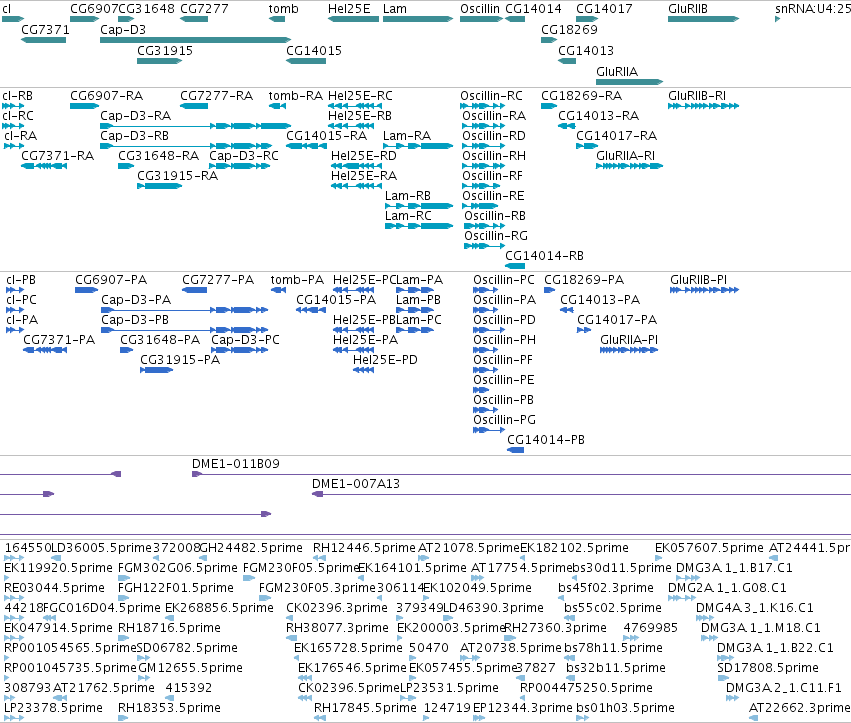
Task: Click the Cap-D3-RA transcript glyph
Action: (195, 126)
